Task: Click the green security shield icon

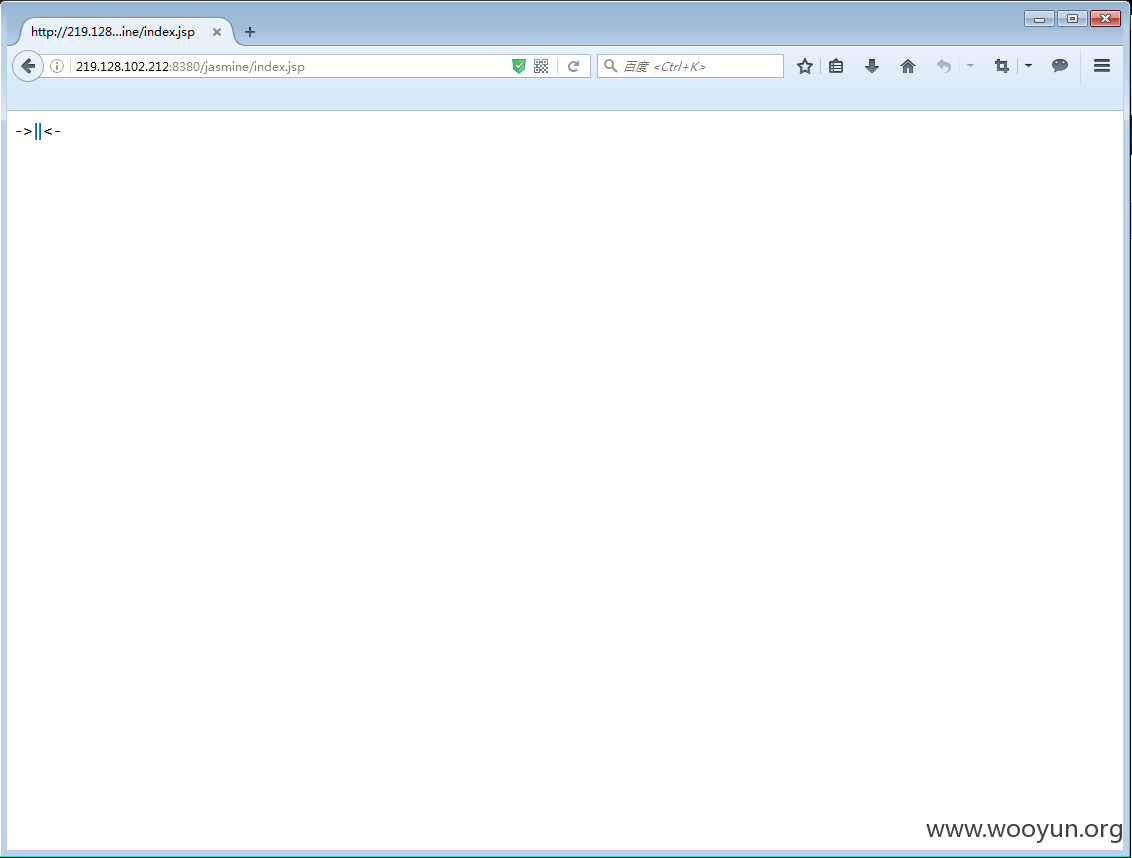Action: [518, 66]
